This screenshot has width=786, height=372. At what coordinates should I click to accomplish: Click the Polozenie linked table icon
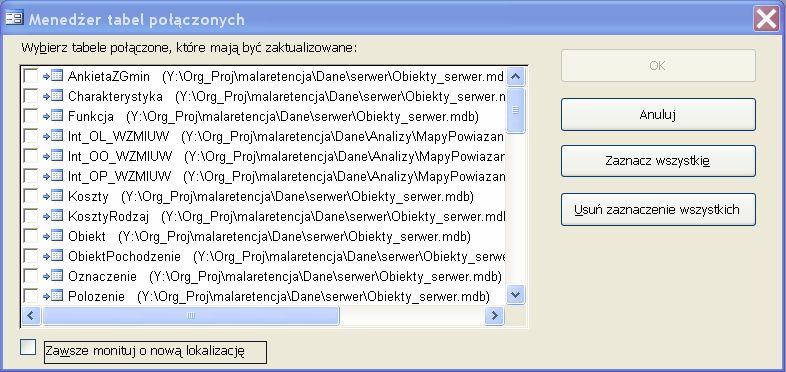(53, 296)
